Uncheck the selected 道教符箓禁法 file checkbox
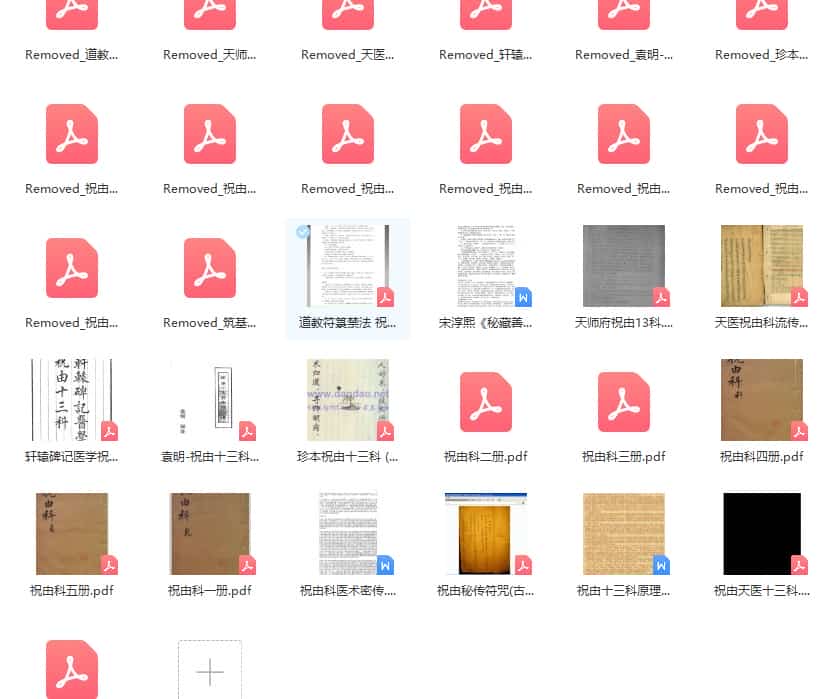This screenshot has width=837, height=699. pos(303,232)
